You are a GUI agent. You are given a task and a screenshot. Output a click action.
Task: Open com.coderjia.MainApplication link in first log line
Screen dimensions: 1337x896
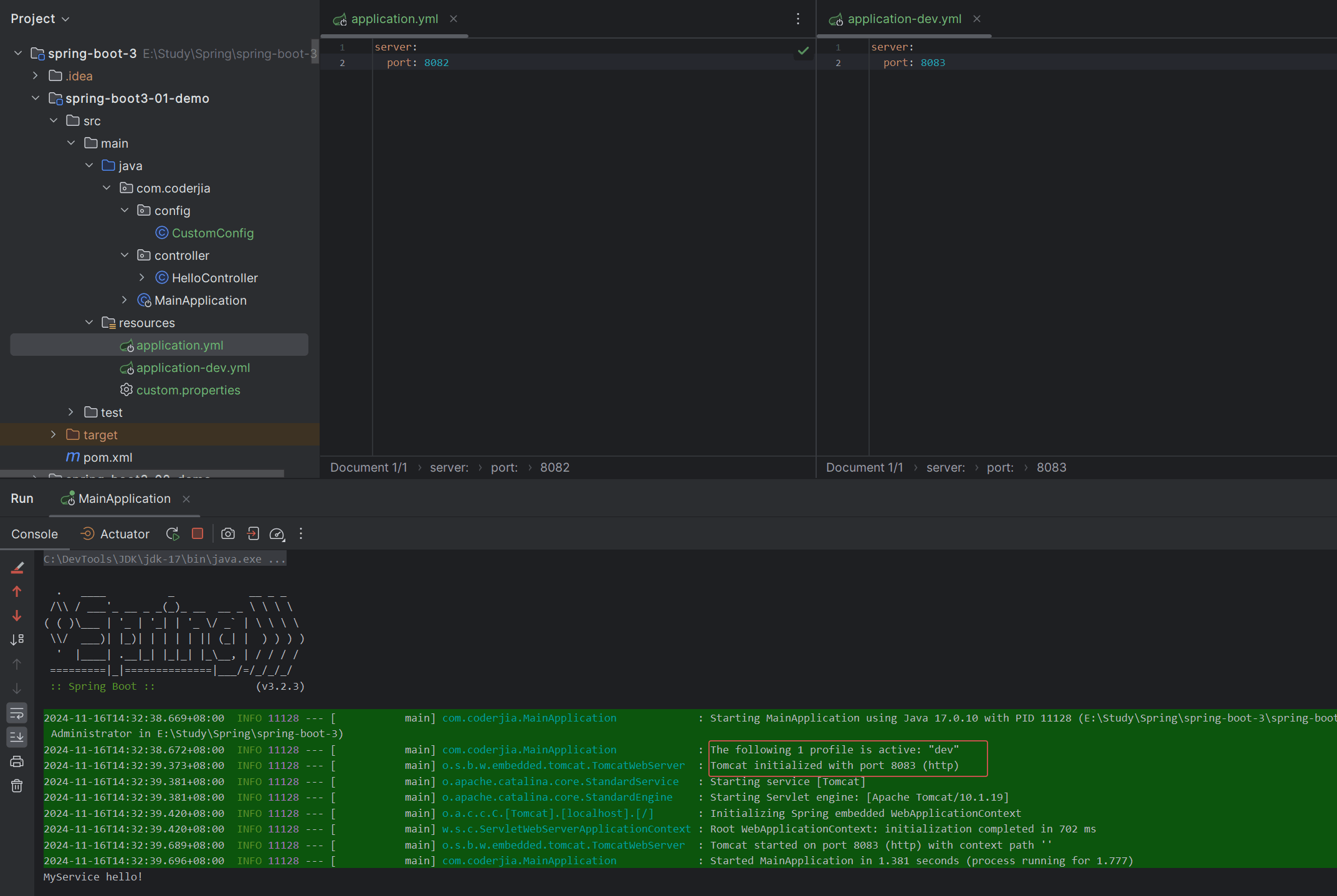coord(529,718)
